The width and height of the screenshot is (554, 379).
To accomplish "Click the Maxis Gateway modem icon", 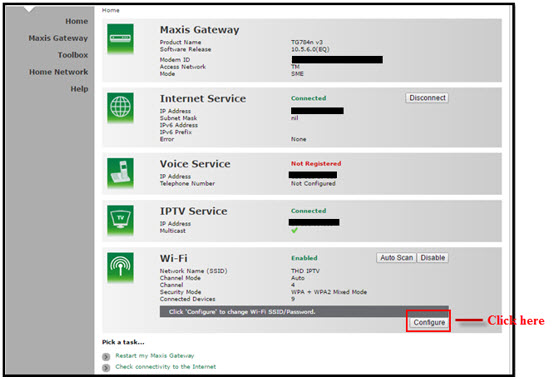I will 120,39.
